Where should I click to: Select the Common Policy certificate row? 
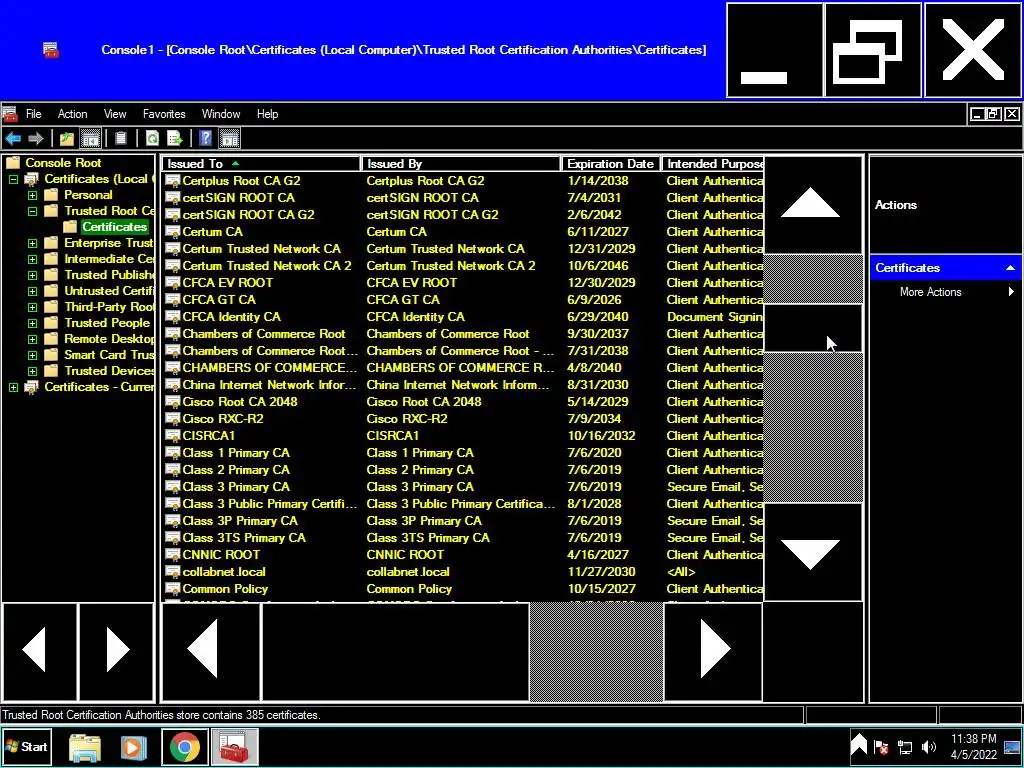462,588
